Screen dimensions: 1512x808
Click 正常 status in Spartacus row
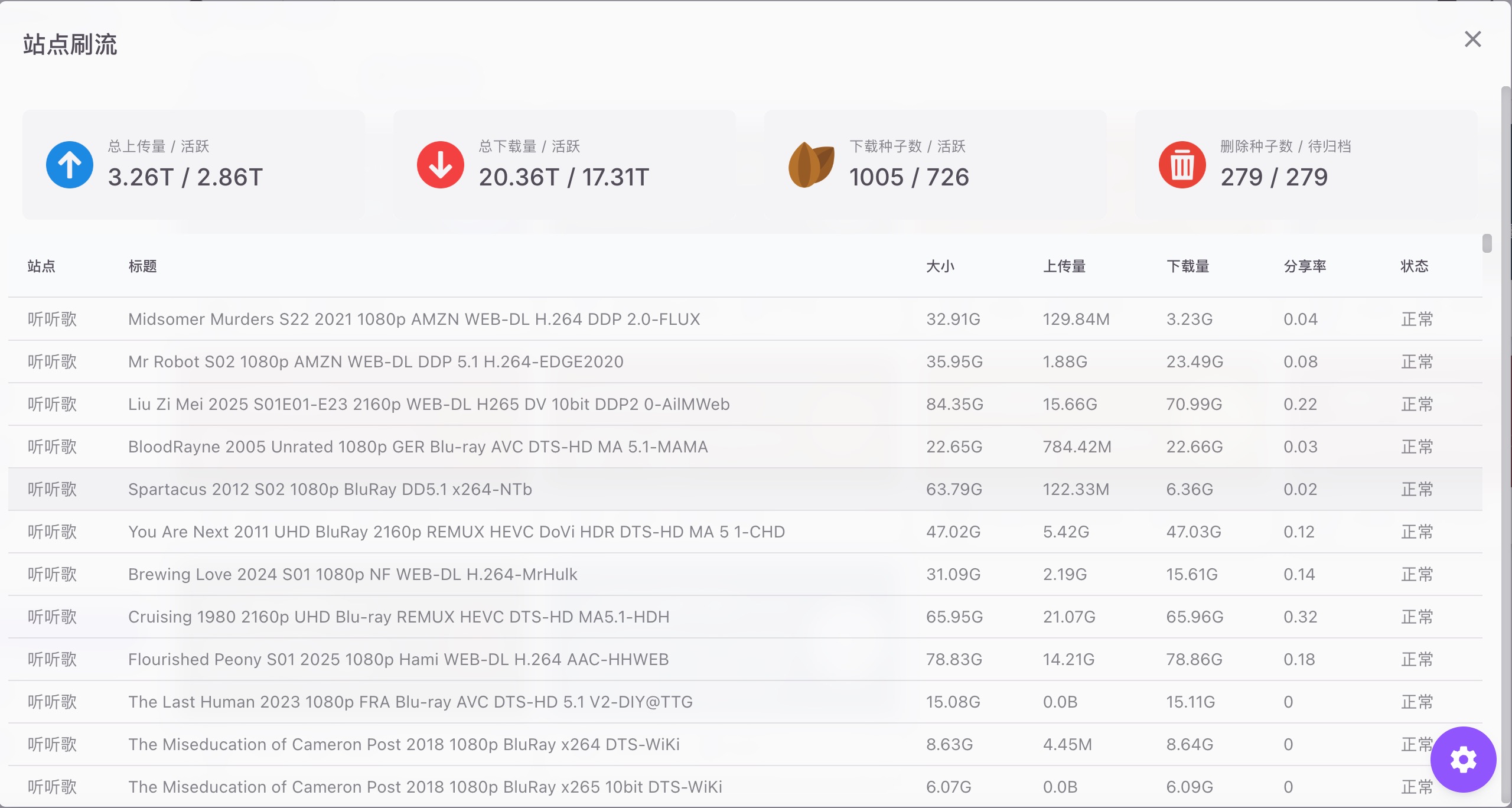click(1417, 489)
